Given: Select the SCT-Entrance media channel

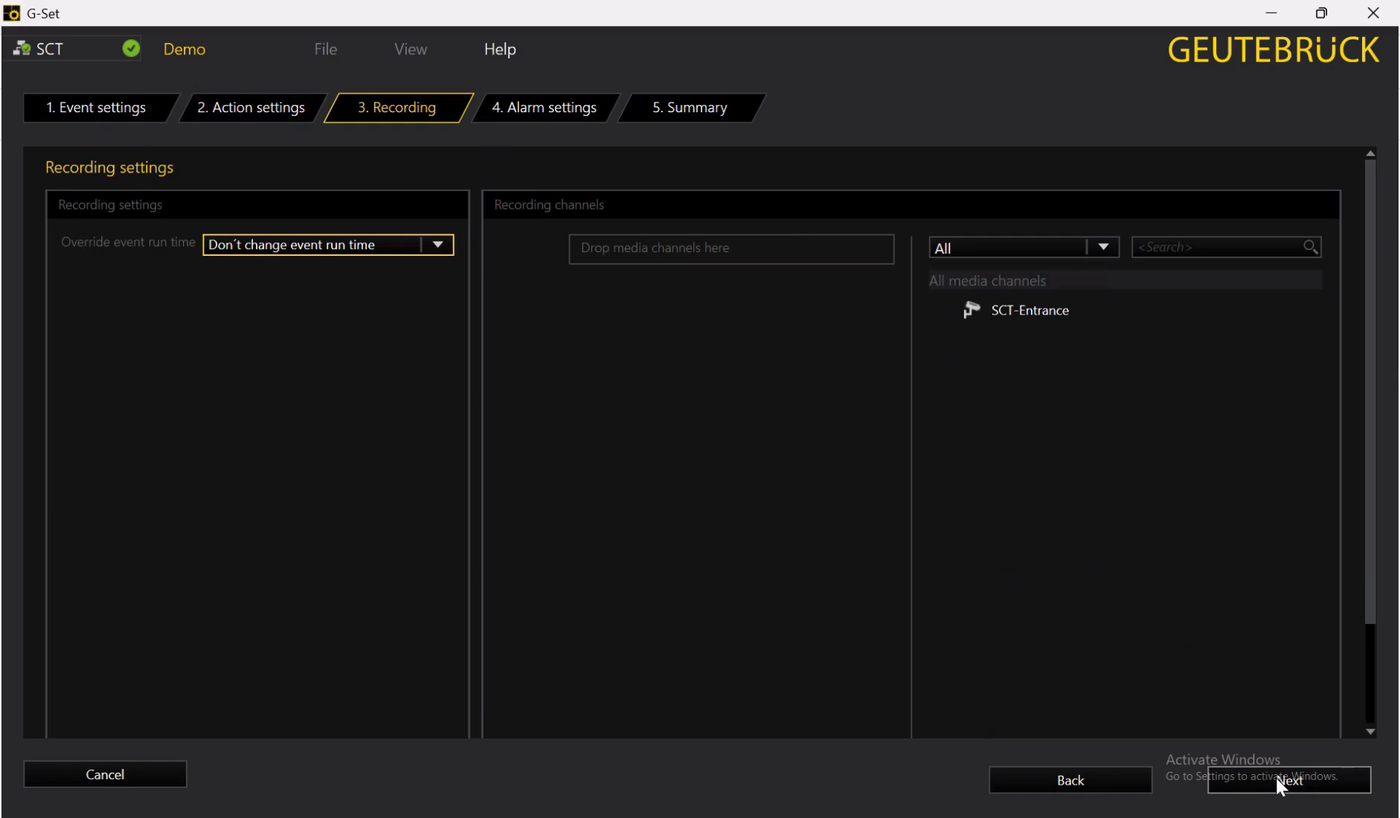Looking at the screenshot, I should [x=1029, y=310].
